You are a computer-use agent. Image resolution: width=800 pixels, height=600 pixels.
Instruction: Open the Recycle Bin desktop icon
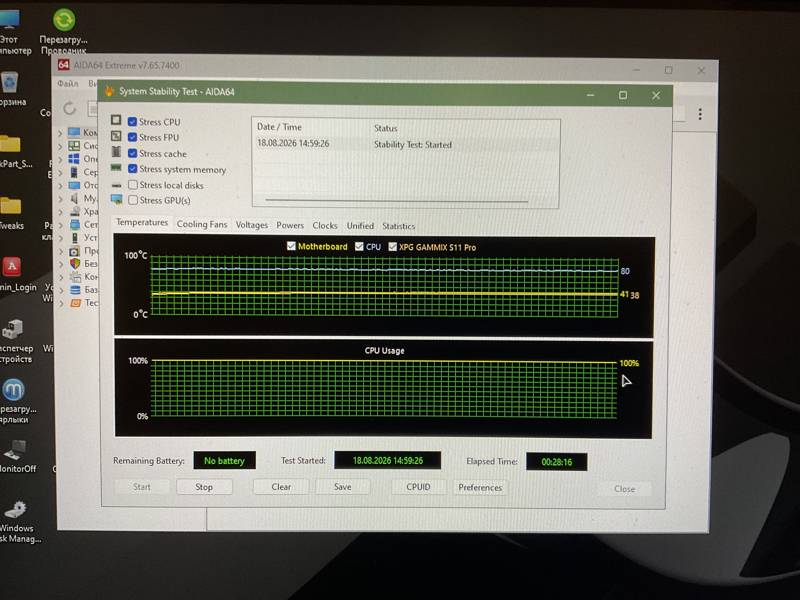click(x=10, y=82)
